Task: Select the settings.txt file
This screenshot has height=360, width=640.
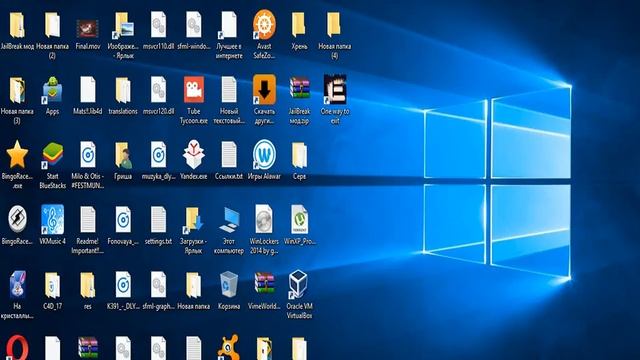Action: pyautogui.click(x=158, y=220)
